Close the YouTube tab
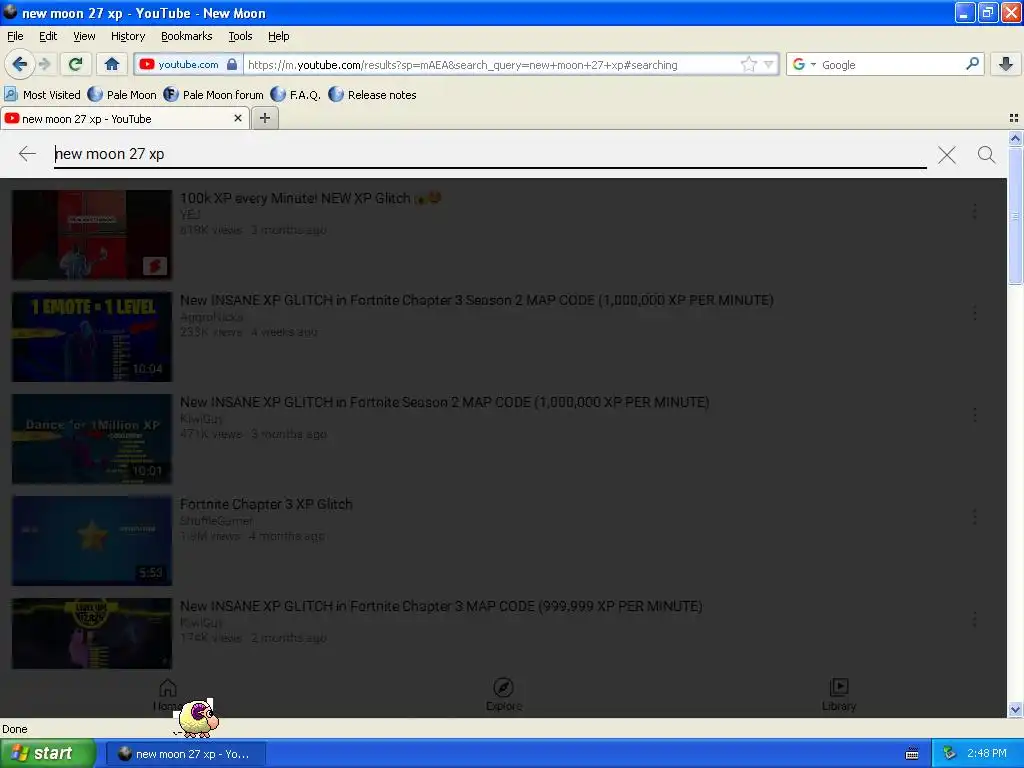The height and width of the screenshot is (768, 1024). 238,118
